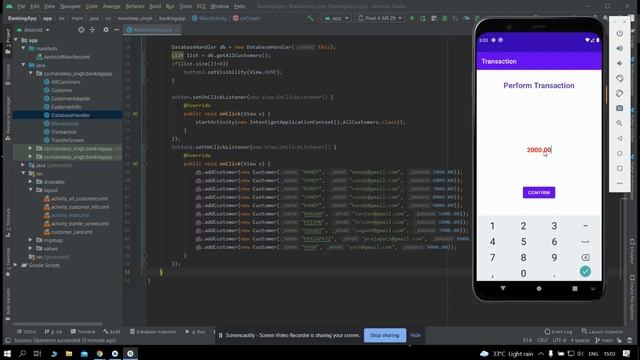Select TransferScreen class in the project tree
The height and width of the screenshot is (360, 640).
64,140
